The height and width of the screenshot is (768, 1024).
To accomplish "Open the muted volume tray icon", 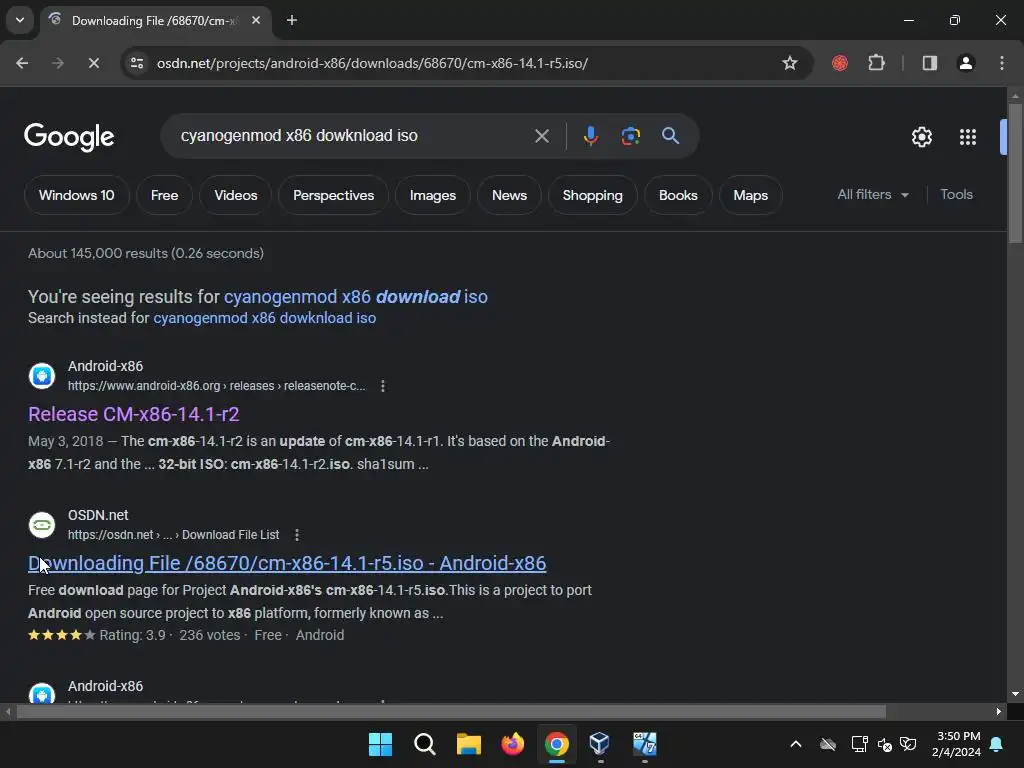I will coord(885,744).
